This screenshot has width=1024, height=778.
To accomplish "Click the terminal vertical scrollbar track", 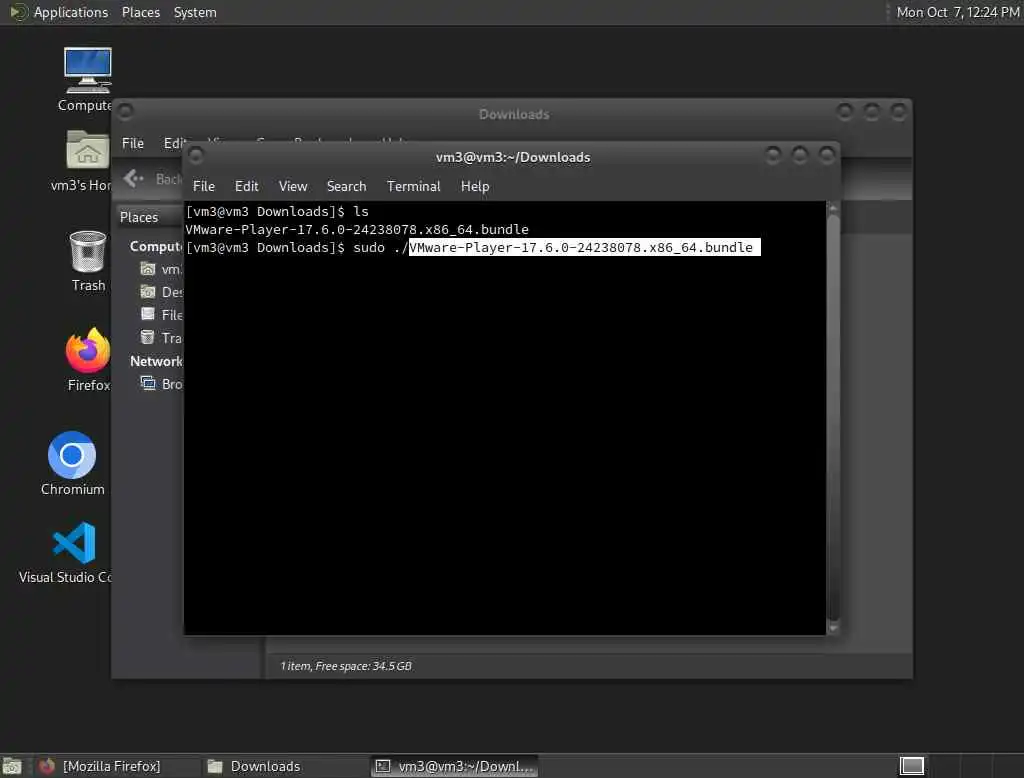I will pyautogui.click(x=833, y=418).
